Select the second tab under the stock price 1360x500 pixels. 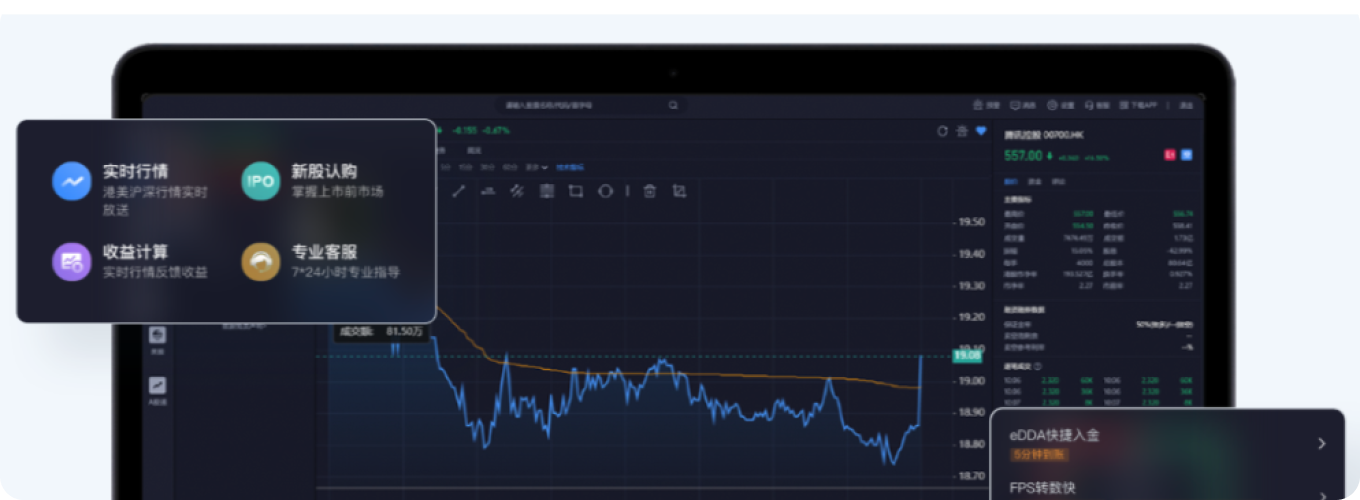click(1034, 182)
